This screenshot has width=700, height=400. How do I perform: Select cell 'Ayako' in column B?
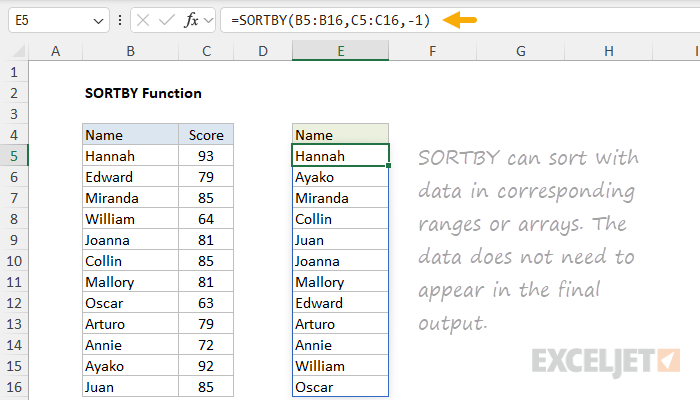click(130, 366)
